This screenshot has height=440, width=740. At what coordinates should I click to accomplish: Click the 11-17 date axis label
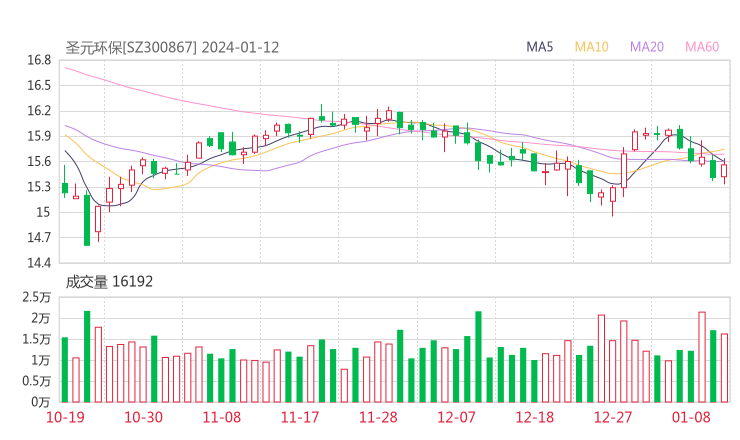[300, 417]
